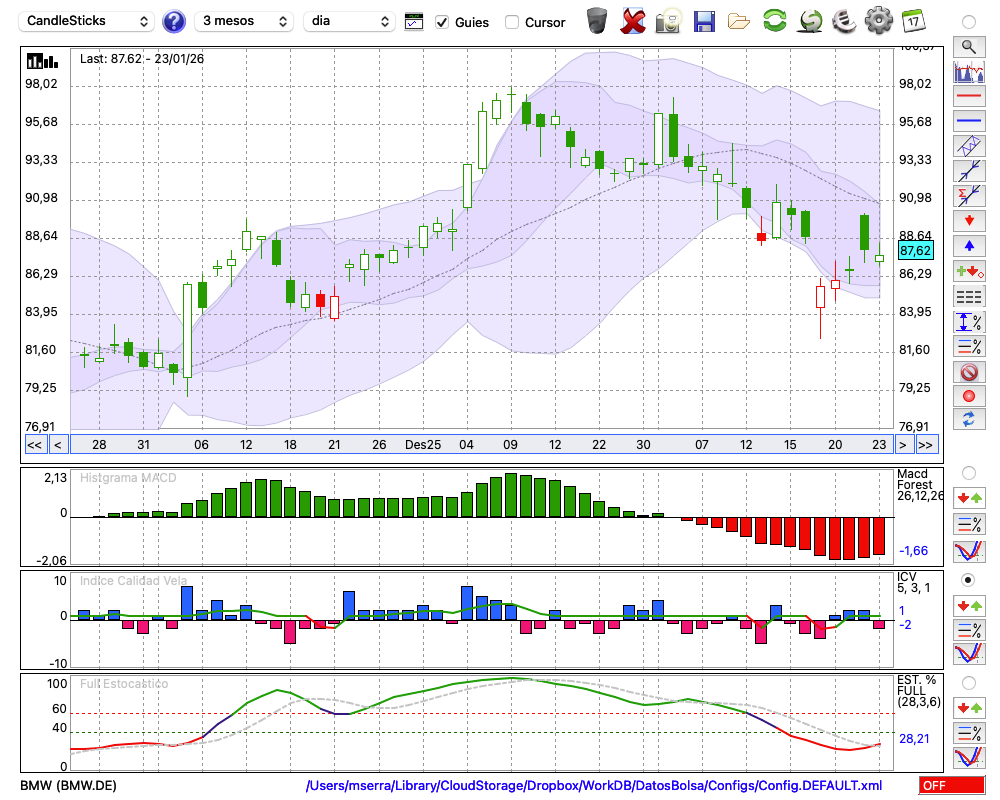
Task: Click the >> scroll to end button
Action: coord(926,445)
